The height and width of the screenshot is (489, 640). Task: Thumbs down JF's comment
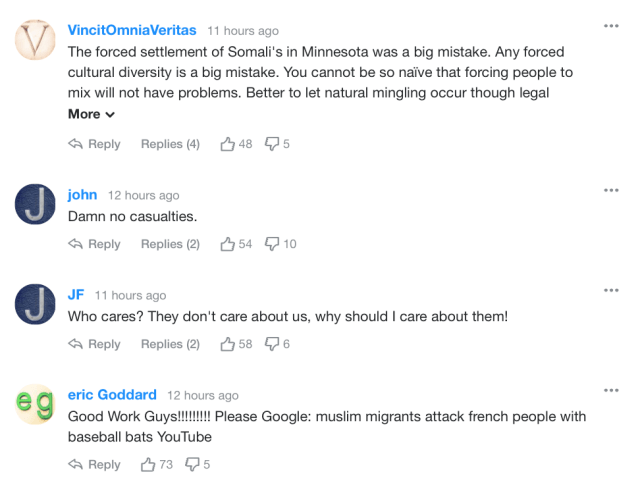(x=271, y=344)
